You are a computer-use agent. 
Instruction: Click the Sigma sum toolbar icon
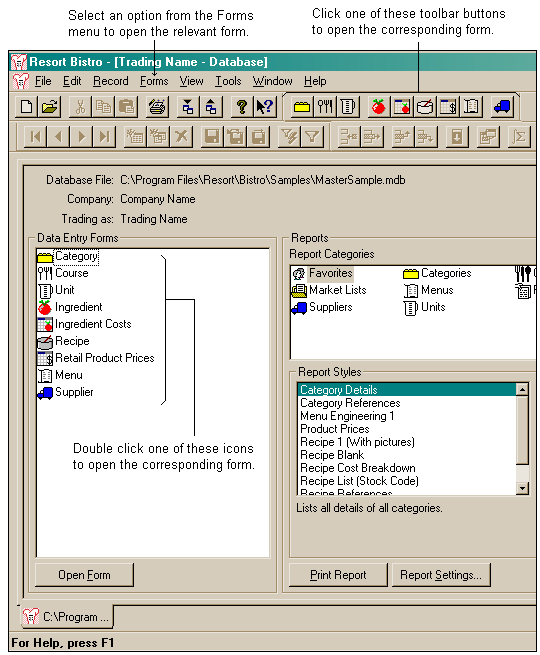click(519, 137)
